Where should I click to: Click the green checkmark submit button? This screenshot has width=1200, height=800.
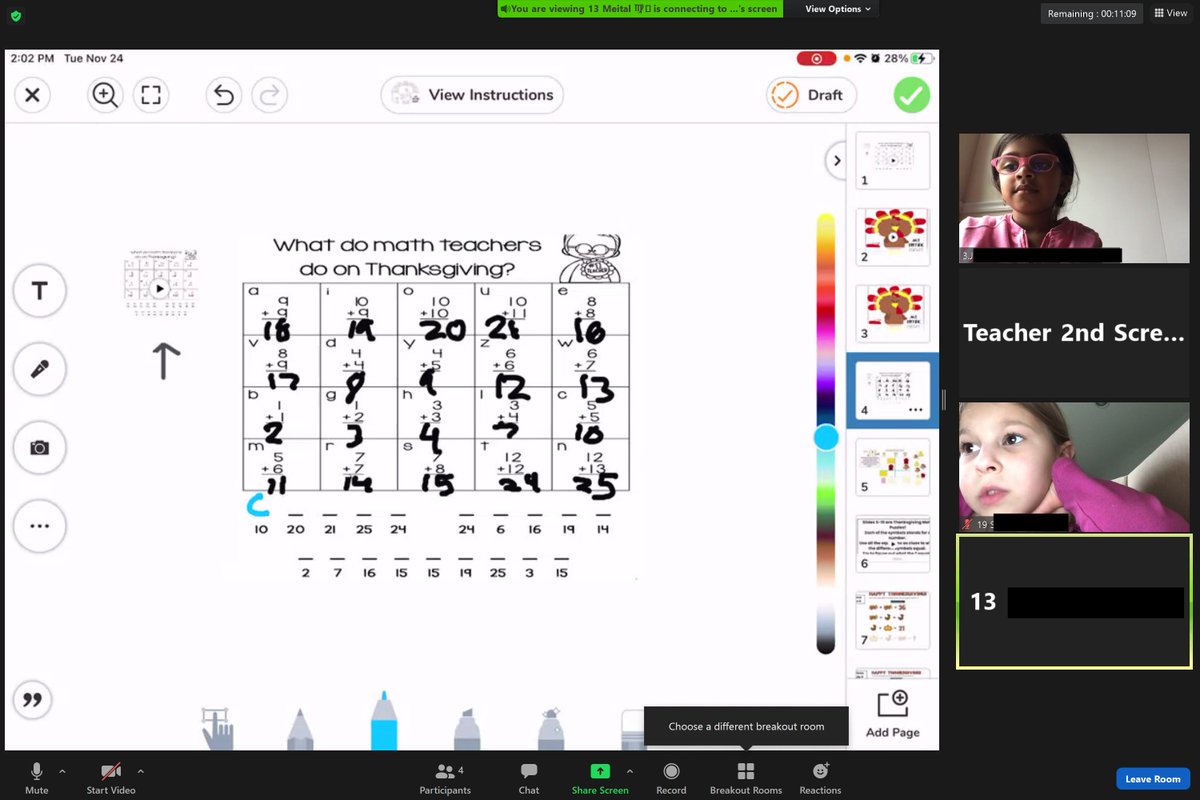tap(912, 95)
